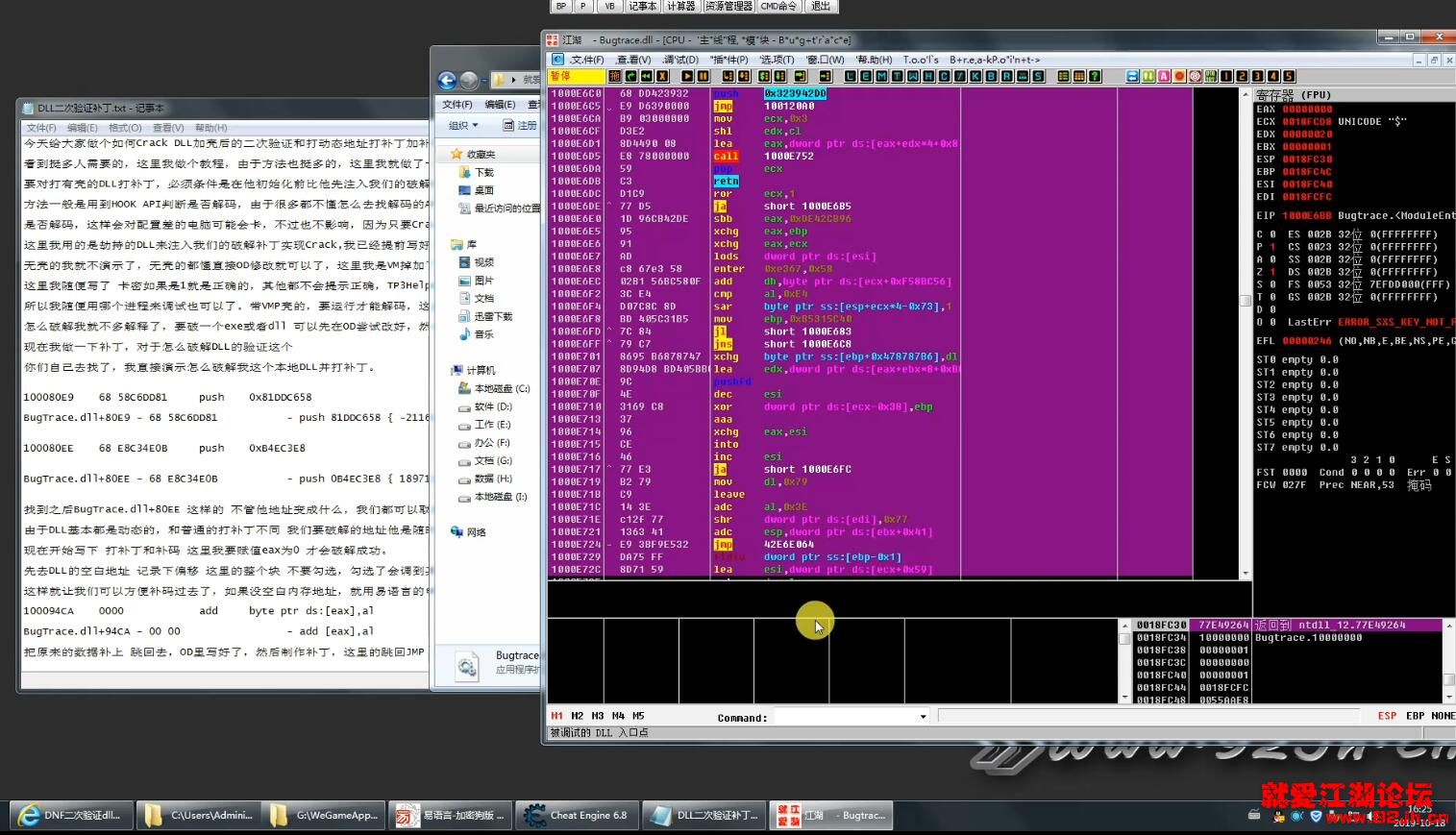Click the 寄存器 (FPU) registers header

coord(1293,95)
